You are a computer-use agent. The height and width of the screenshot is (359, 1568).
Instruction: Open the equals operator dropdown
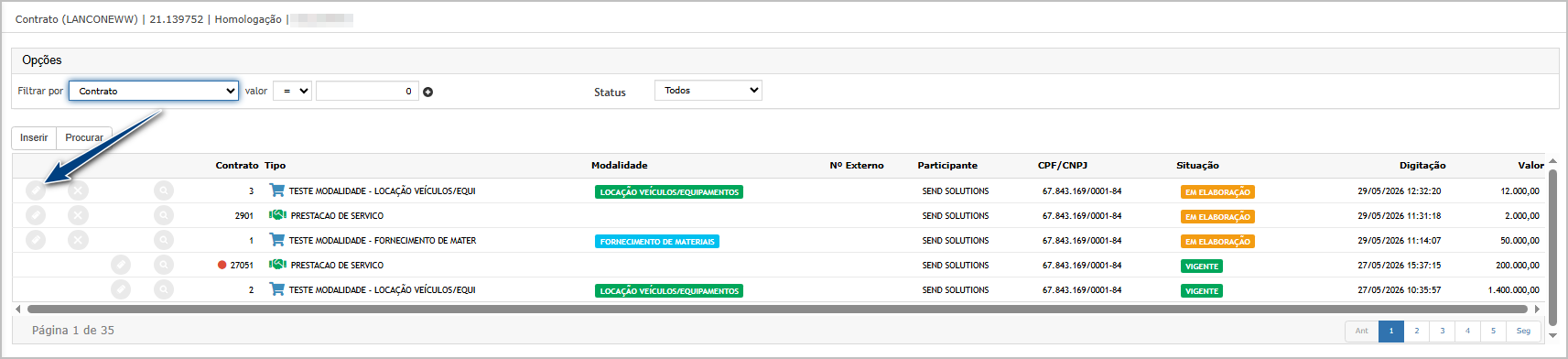coord(293,91)
